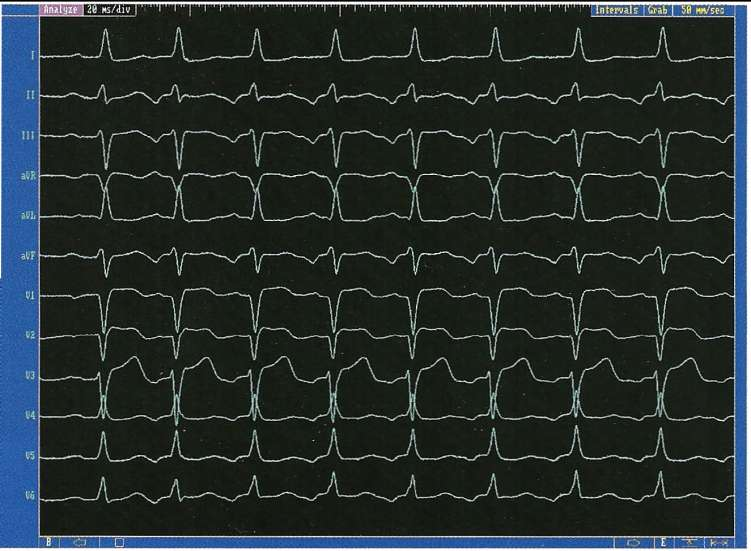Select lead III label
The height and width of the screenshot is (551, 751).
(x=28, y=136)
